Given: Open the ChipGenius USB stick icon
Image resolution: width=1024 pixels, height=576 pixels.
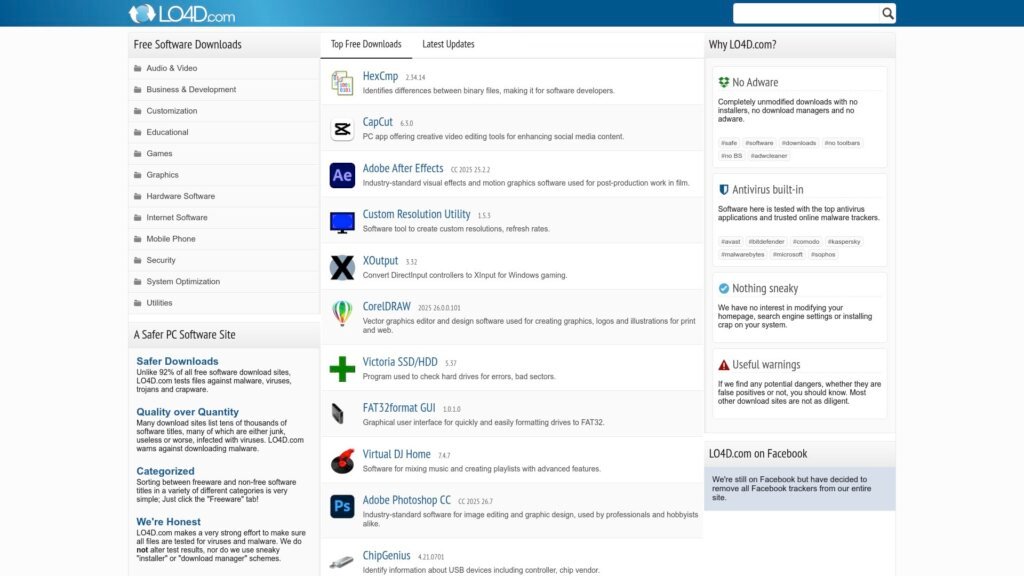Looking at the screenshot, I should pyautogui.click(x=342, y=562).
